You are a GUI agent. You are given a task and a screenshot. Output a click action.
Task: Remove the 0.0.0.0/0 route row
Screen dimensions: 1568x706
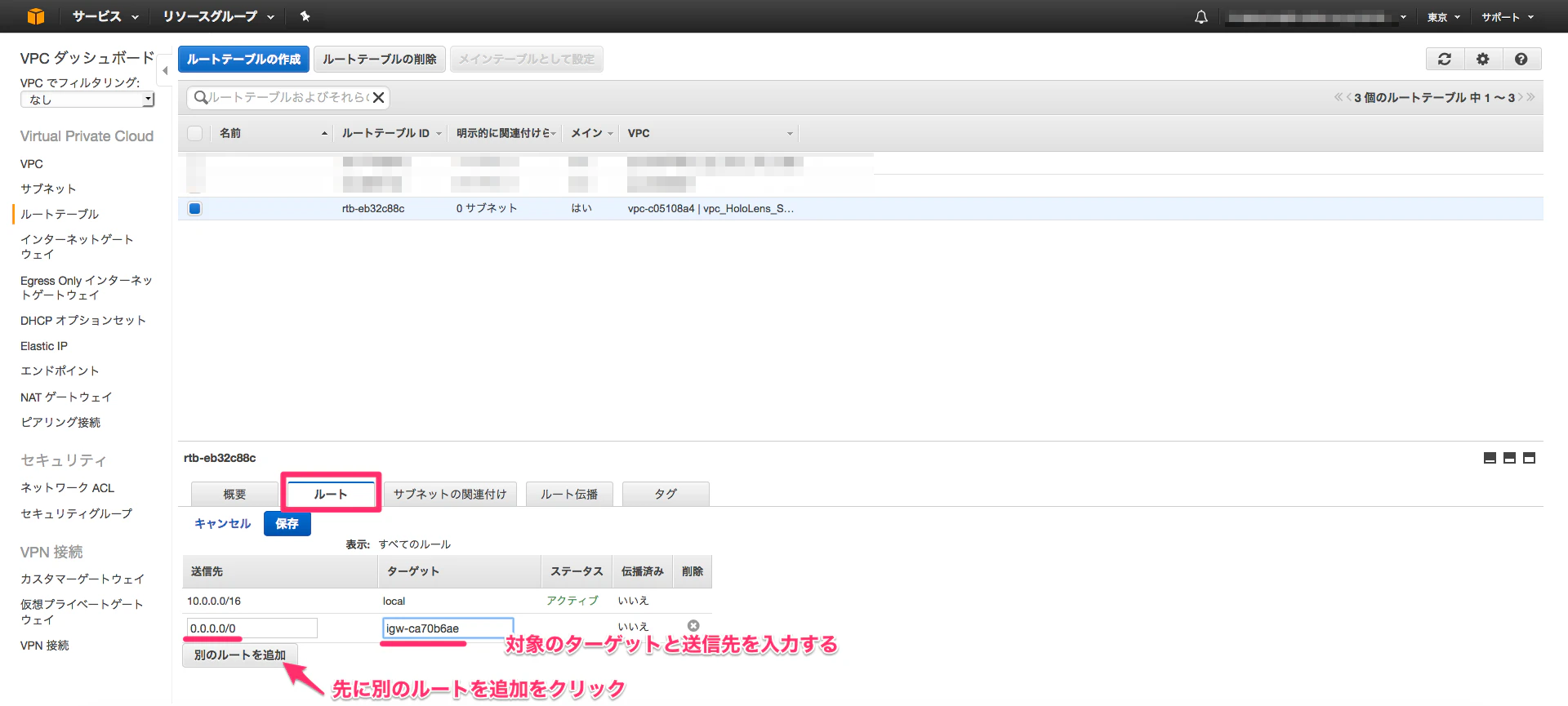693,626
